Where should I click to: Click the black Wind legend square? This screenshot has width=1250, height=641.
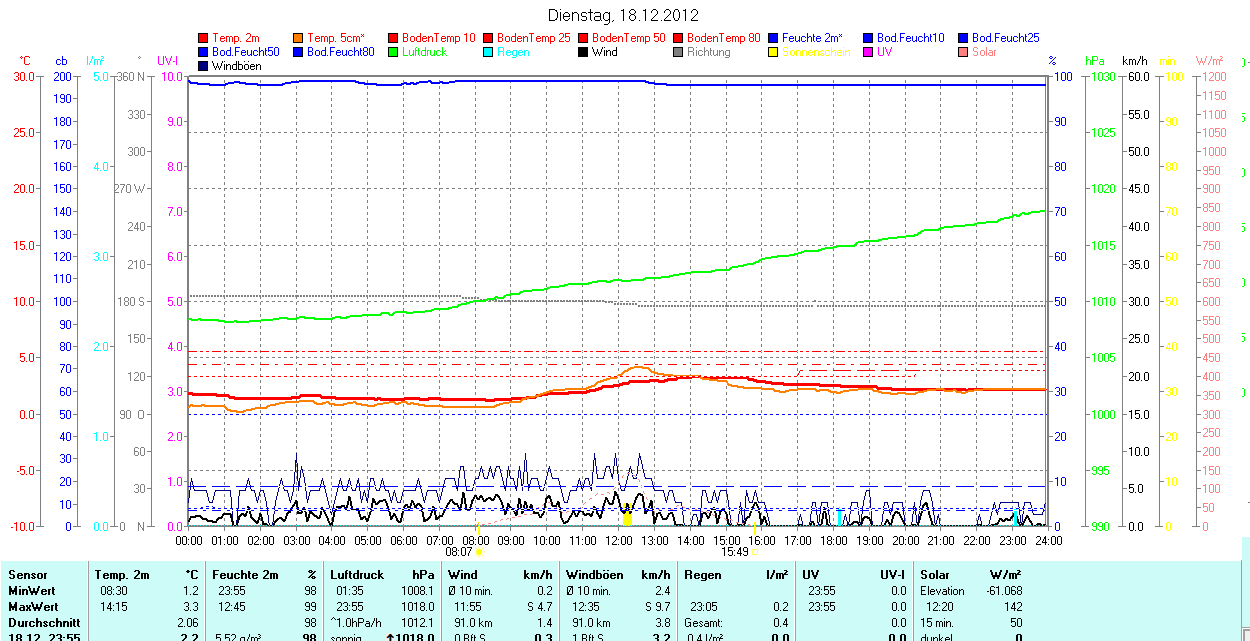(x=584, y=52)
